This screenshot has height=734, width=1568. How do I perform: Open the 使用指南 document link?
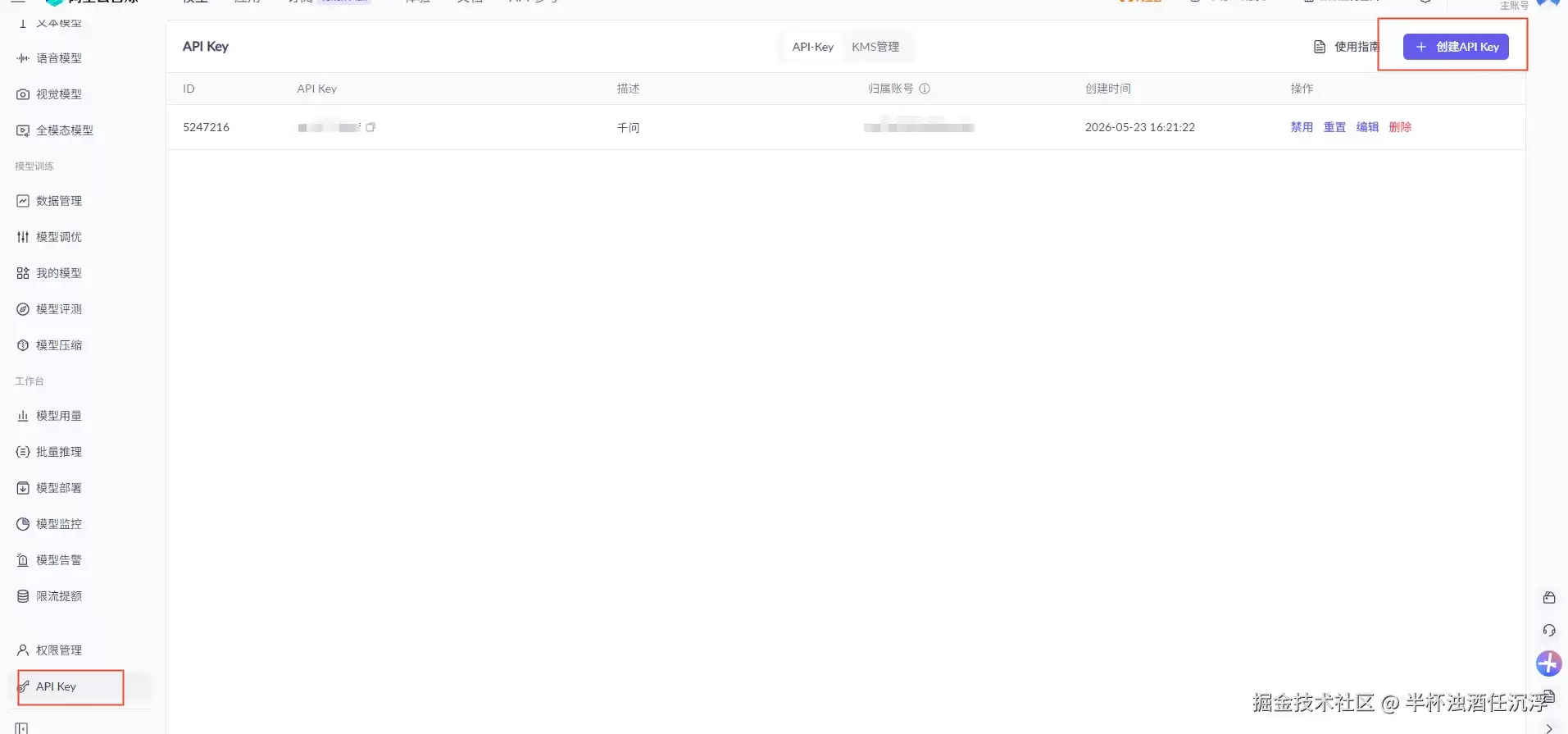click(1346, 47)
